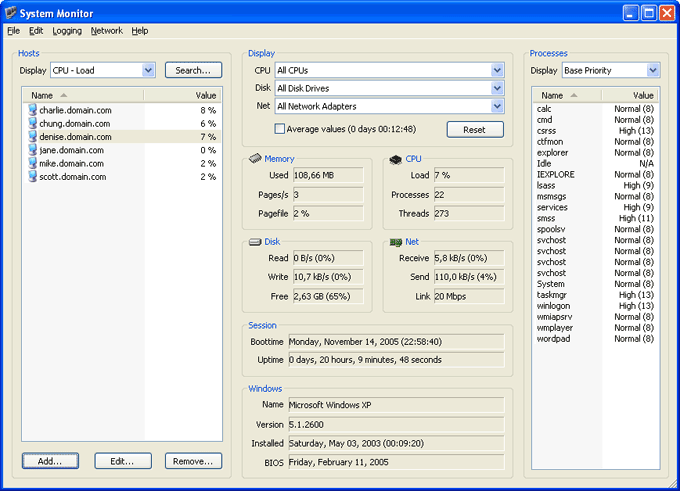Click the computer icon beside jane.domain.com
680x491 pixels.
coord(33,150)
